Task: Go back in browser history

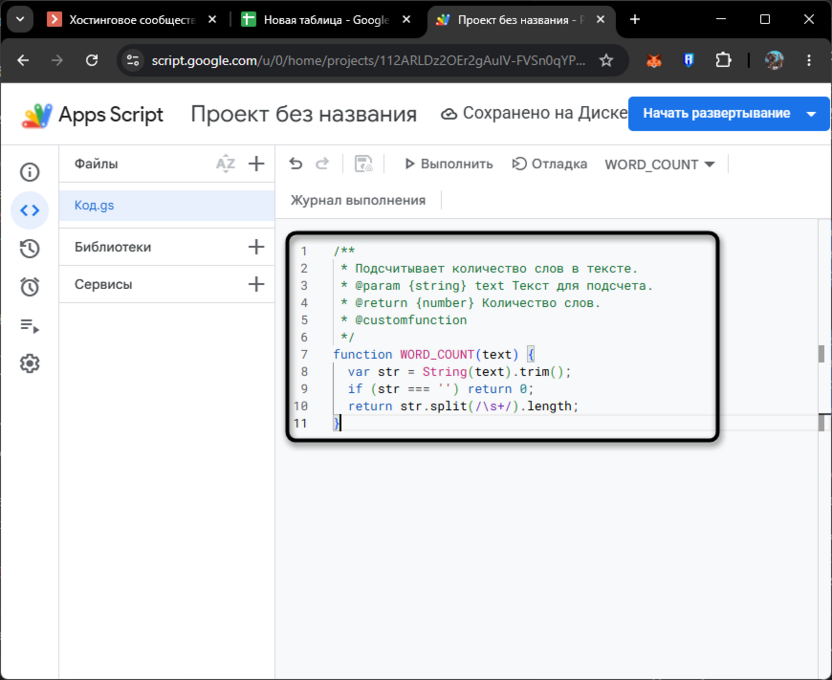Action: (23, 60)
